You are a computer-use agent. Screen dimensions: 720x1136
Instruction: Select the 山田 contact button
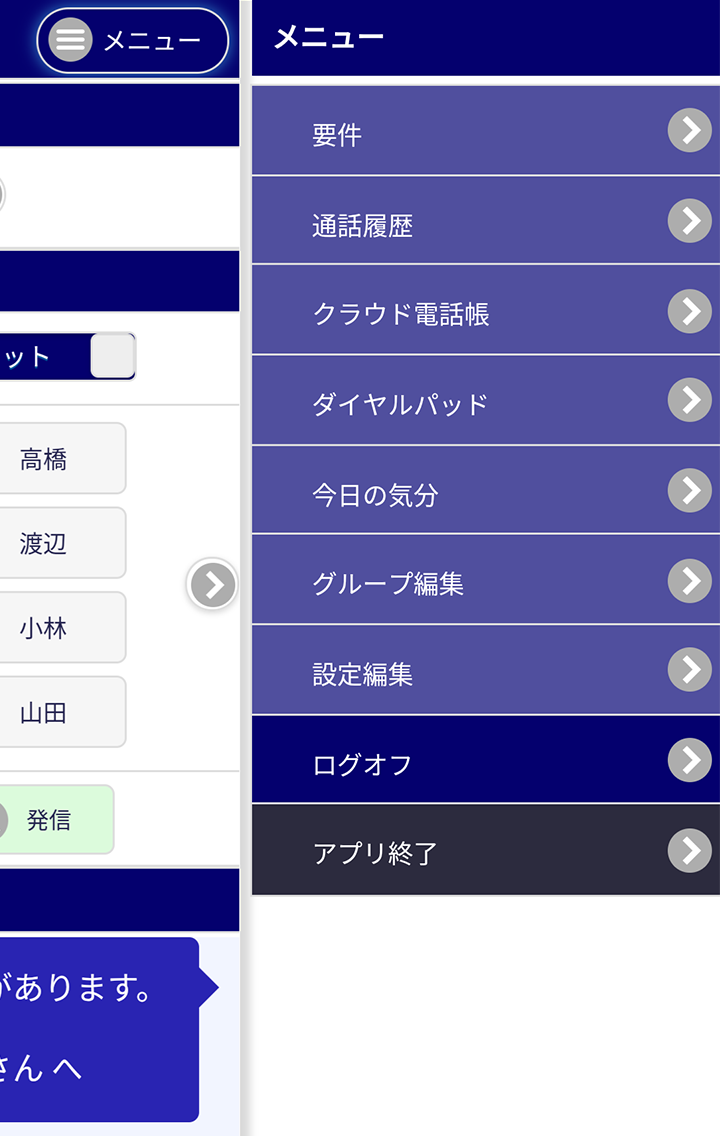62,712
